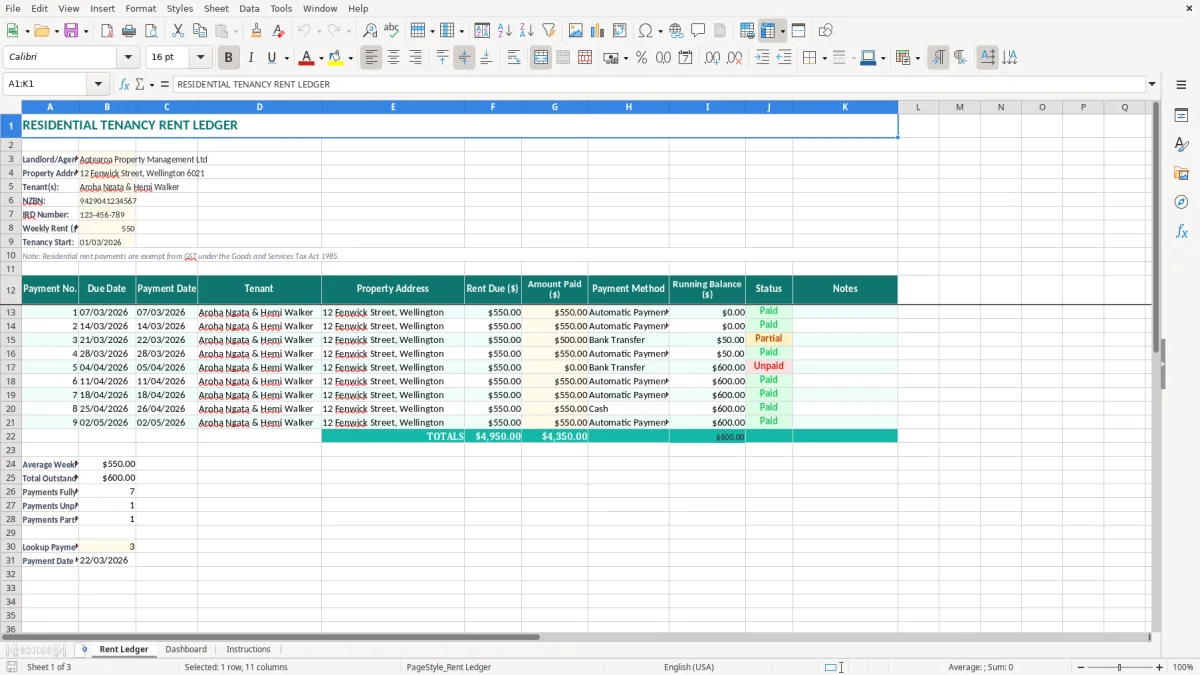This screenshot has height=675, width=1200.
Task: Click the PageStyle_Rent Ledger status entry
Action: 448,667
